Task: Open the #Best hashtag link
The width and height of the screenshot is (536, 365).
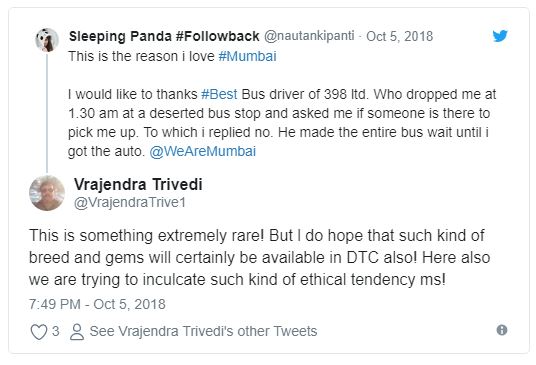Action: [219, 94]
